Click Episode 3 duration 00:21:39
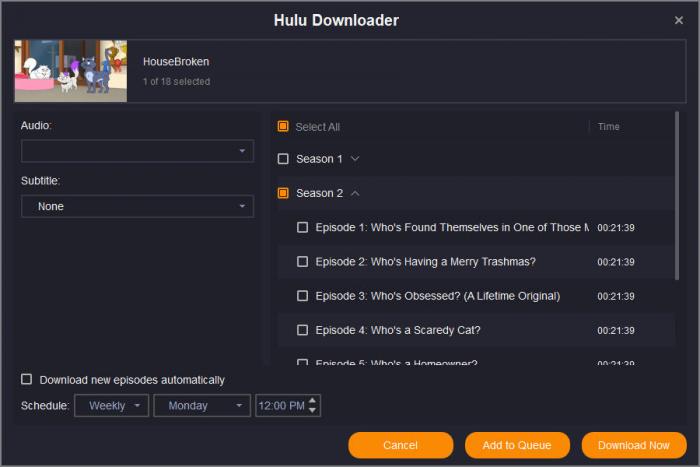The image size is (700, 467). point(616,296)
